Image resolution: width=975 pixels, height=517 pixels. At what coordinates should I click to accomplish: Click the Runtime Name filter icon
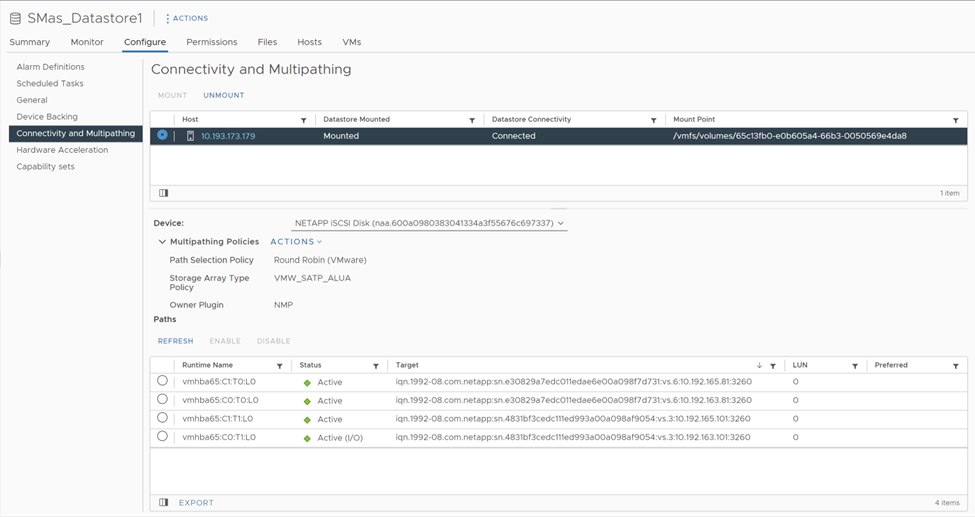(280, 366)
